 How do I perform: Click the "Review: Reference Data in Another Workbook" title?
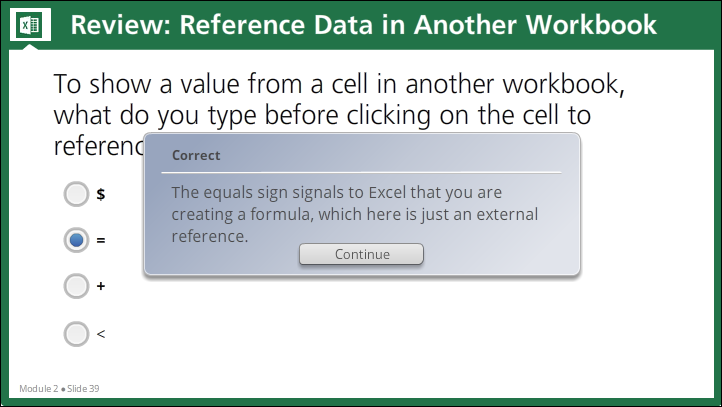coord(363,24)
